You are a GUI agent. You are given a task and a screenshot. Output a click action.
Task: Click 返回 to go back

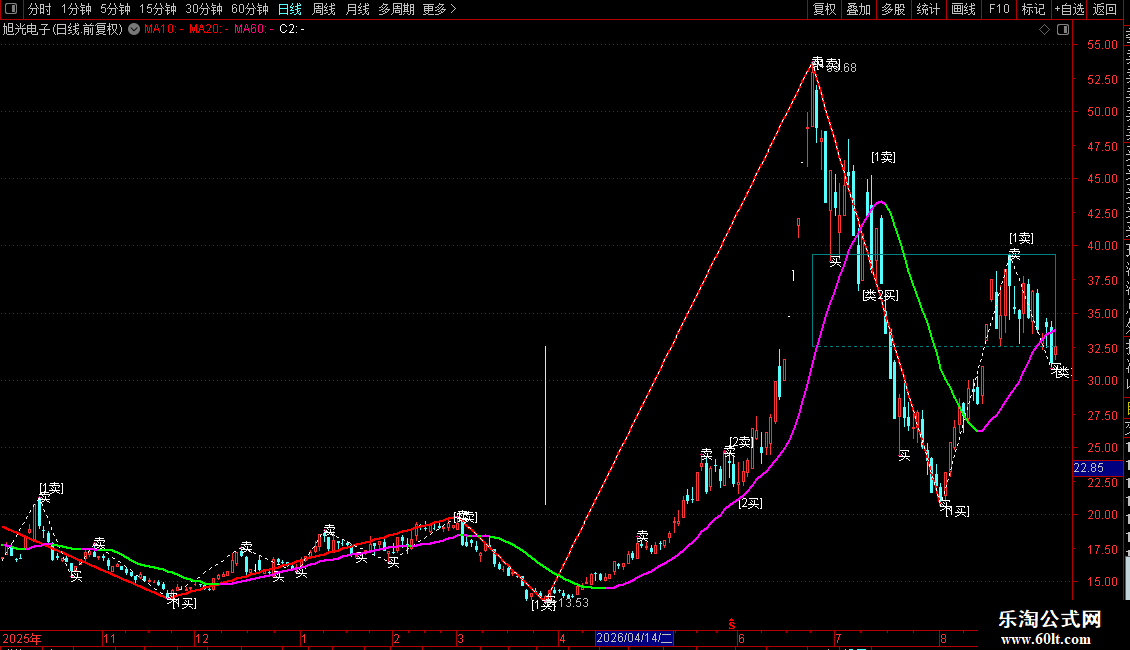coord(1105,9)
